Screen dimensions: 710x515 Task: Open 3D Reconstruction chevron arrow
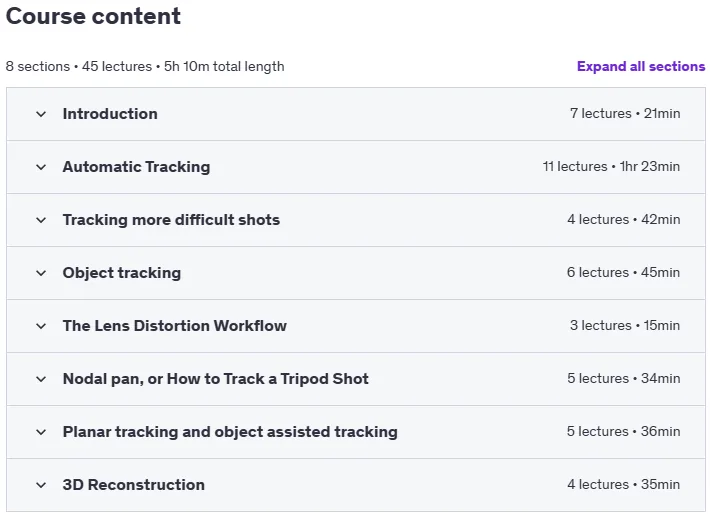point(41,485)
